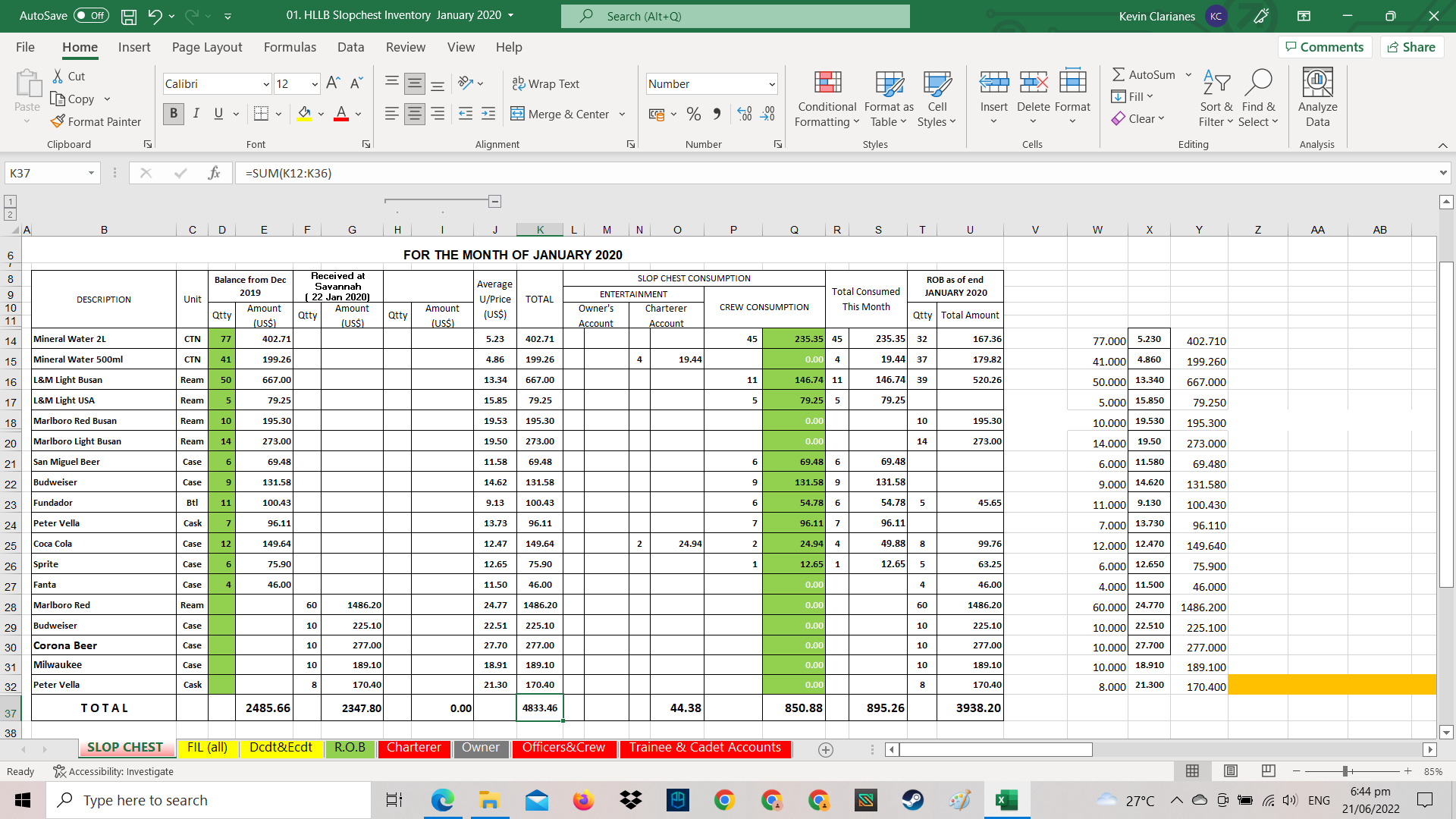Click the Save icon in title bar
Screen dimensions: 1456x819
(x=129, y=15)
